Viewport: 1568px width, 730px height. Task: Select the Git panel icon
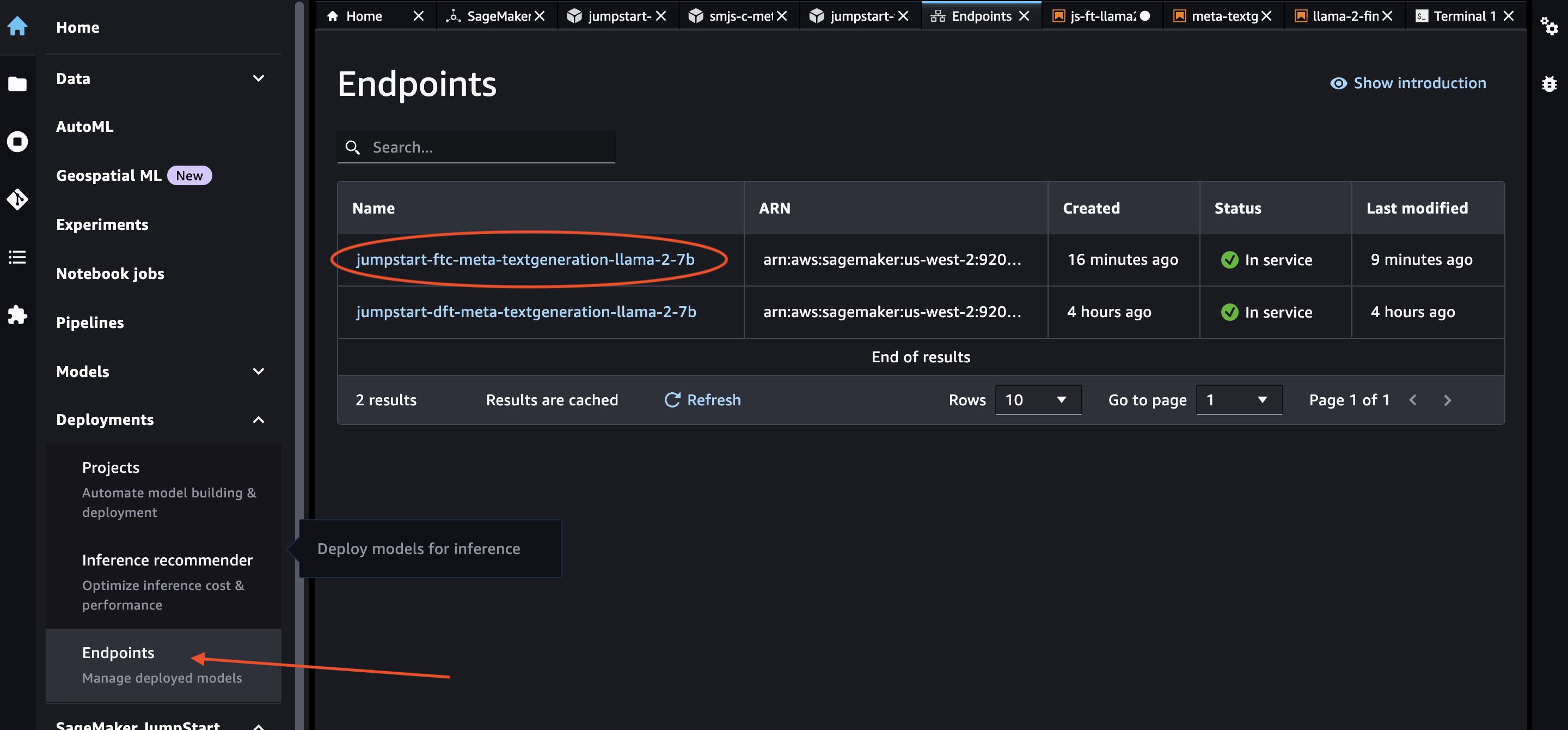(17, 199)
